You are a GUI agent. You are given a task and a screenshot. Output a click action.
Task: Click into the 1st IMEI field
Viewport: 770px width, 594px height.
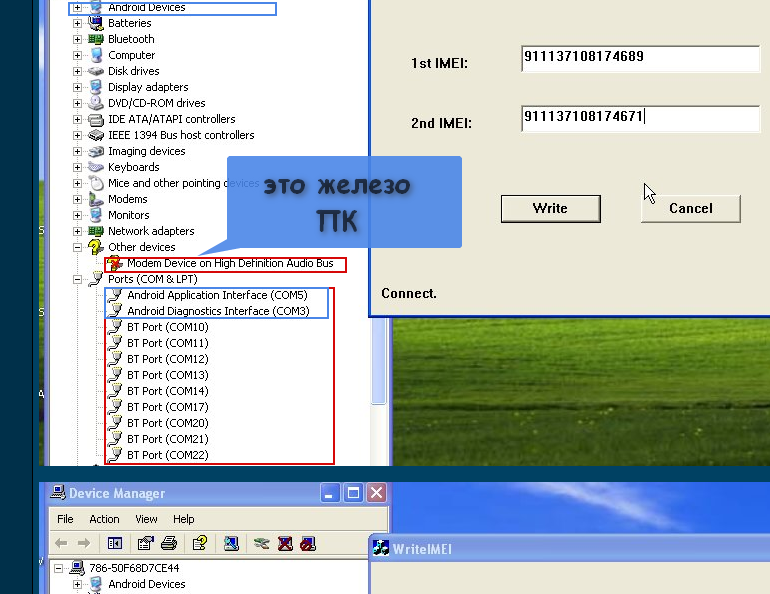(640, 58)
